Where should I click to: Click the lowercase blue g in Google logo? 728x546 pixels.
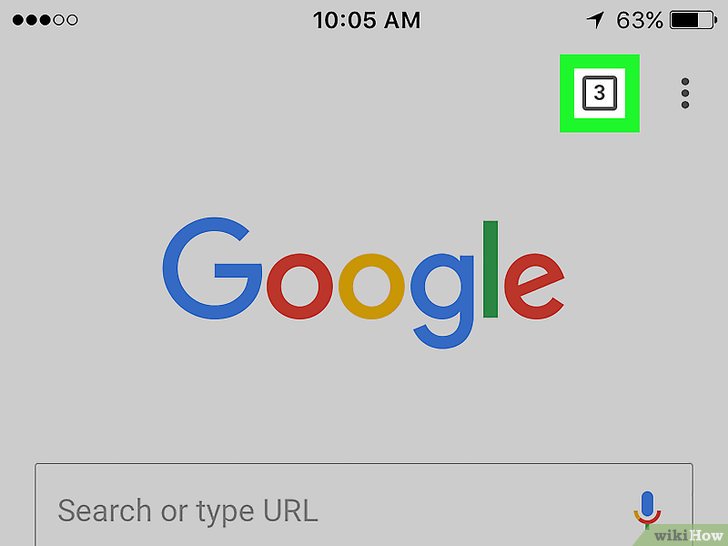[442, 301]
